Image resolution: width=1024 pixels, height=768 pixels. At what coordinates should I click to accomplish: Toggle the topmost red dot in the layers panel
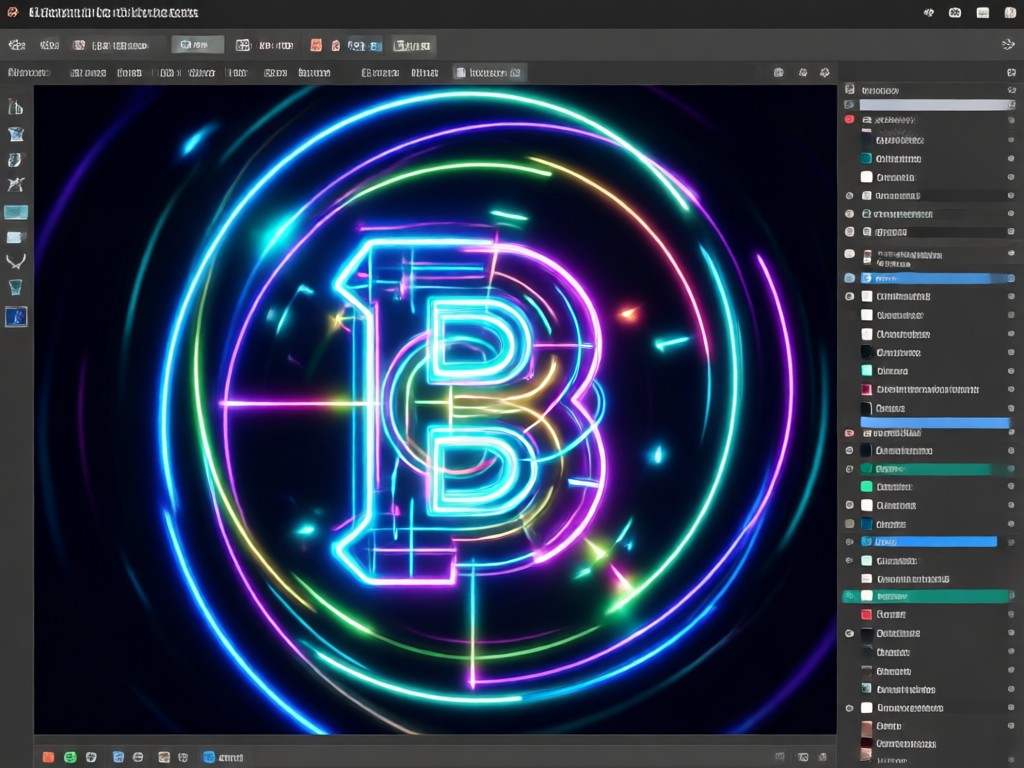[x=849, y=120]
